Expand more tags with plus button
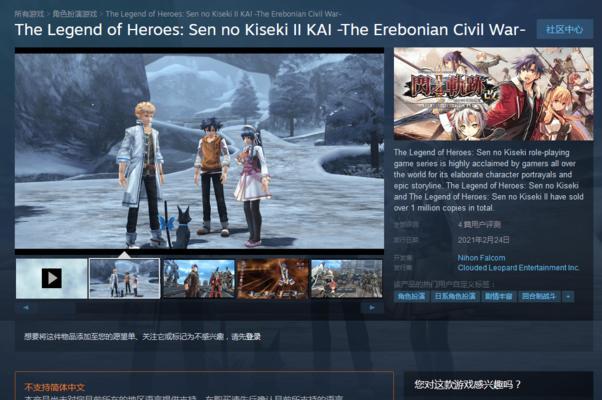 click(568, 296)
